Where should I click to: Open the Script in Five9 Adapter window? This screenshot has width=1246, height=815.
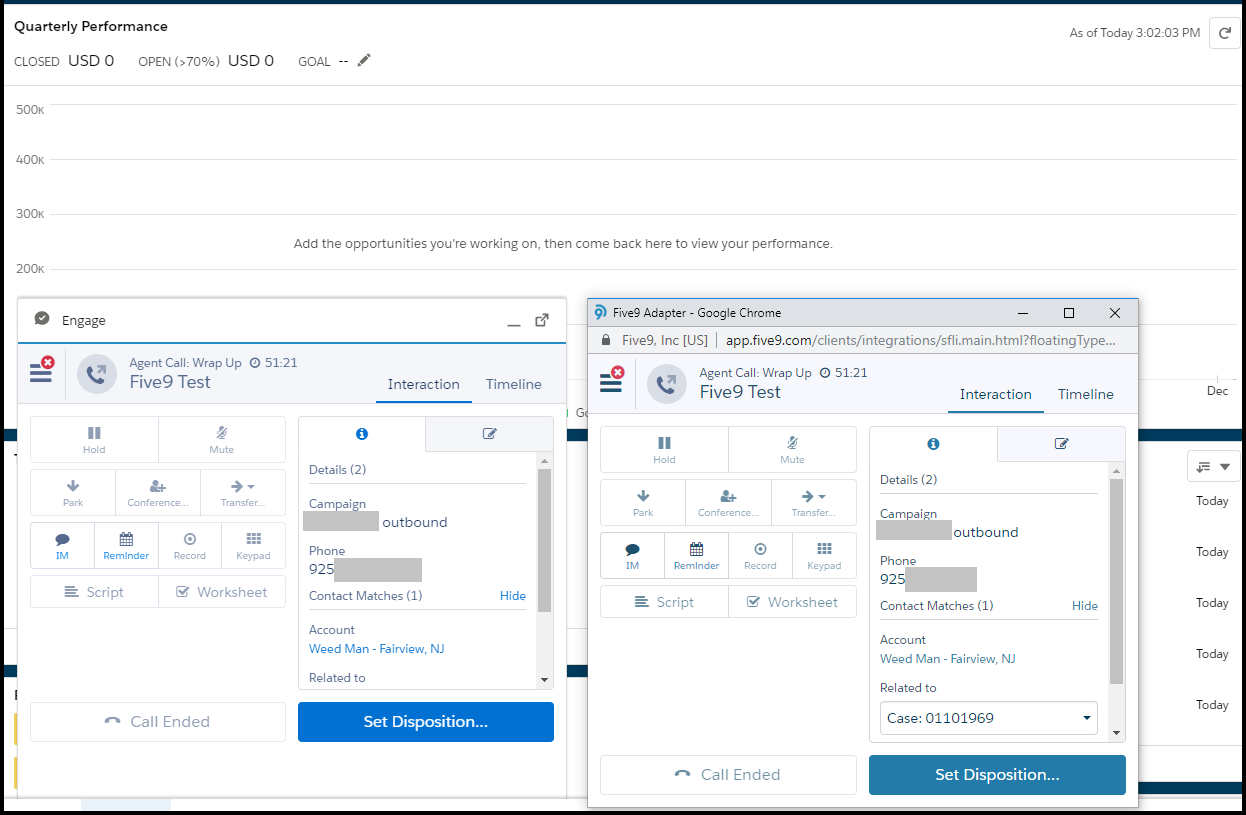coord(664,602)
